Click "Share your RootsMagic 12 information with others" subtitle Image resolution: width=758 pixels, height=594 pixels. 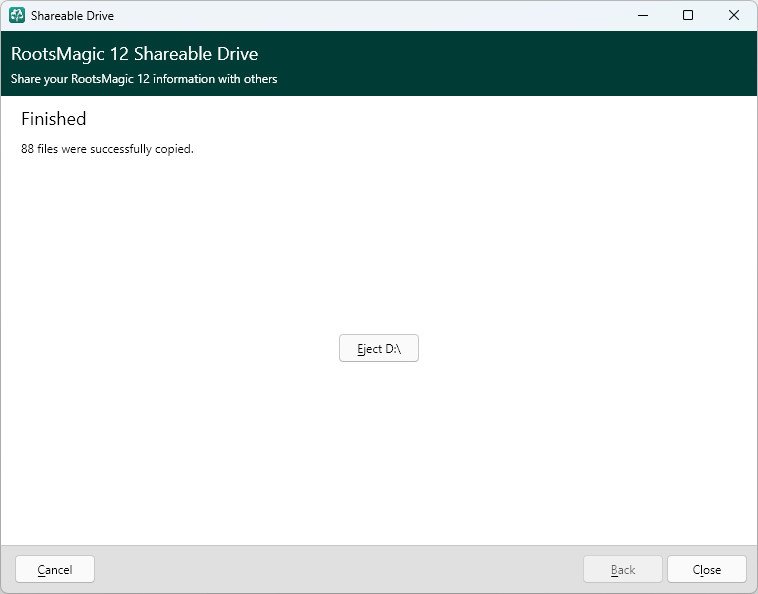pos(144,79)
